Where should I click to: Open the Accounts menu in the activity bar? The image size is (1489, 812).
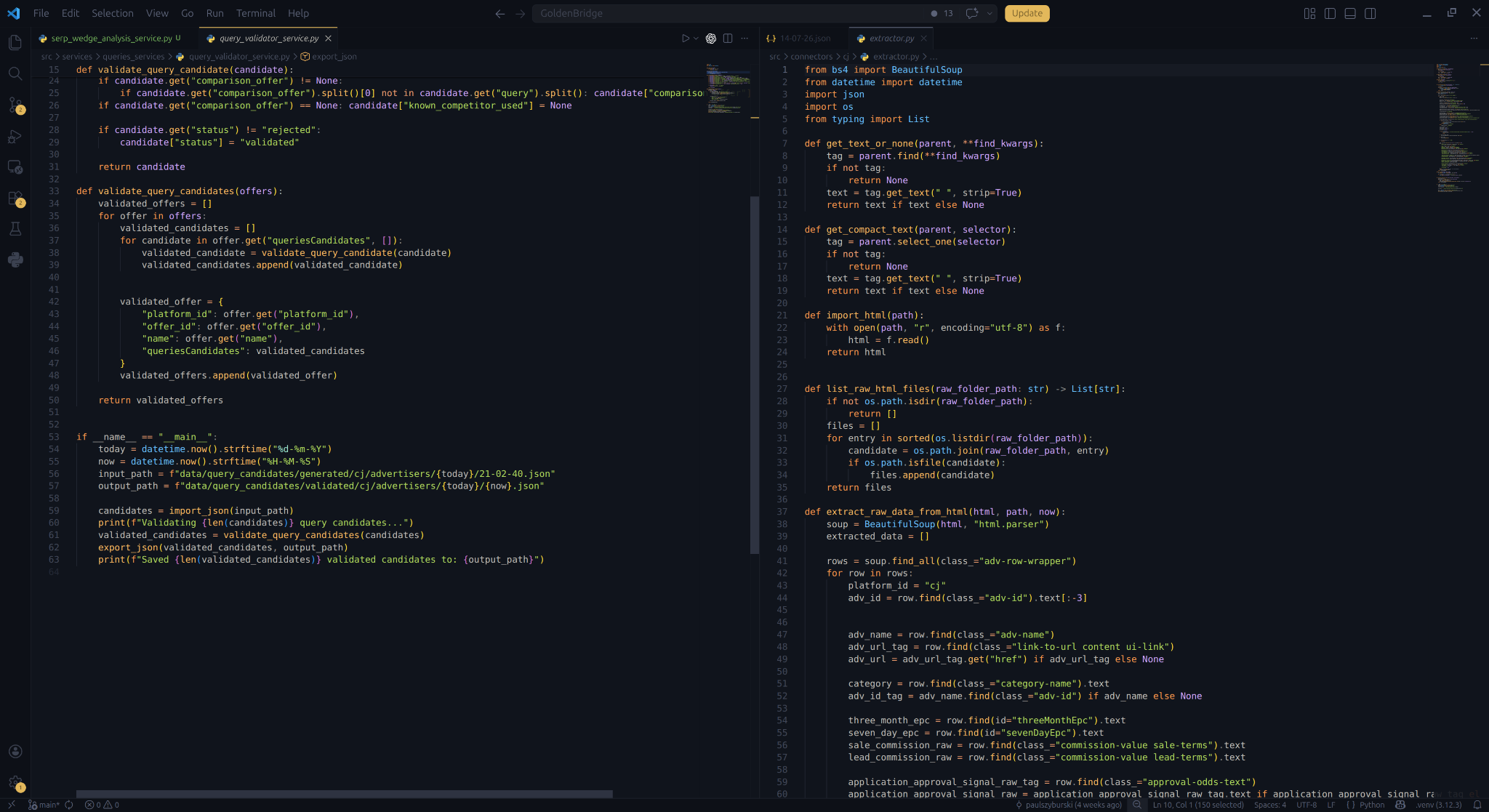click(x=15, y=752)
